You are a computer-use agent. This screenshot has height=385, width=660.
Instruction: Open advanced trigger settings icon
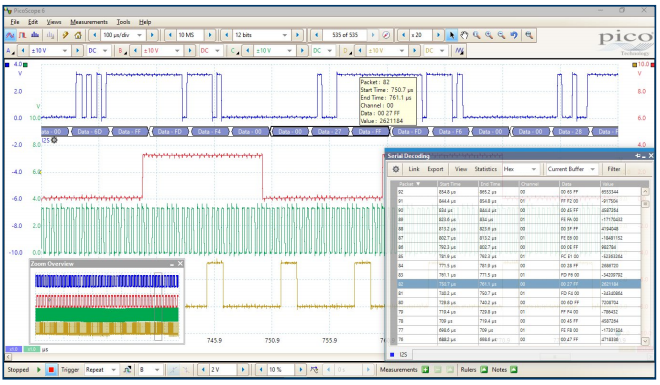coord(127,370)
